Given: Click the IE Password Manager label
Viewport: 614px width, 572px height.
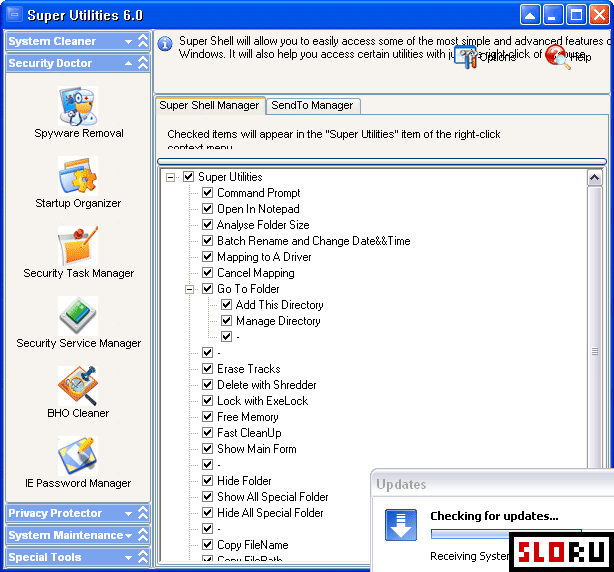Looking at the screenshot, I should (78, 483).
